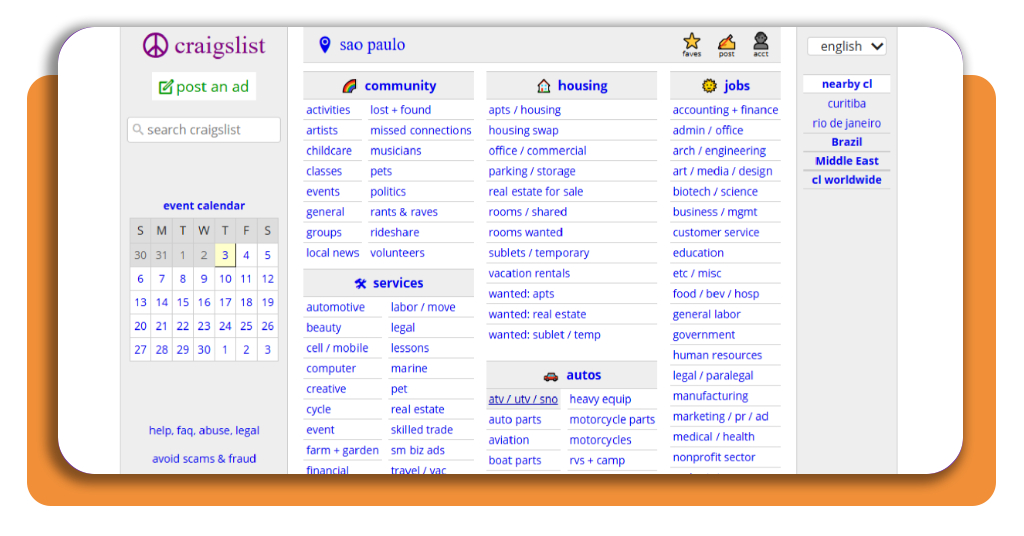Open human resources jobs link
This screenshot has width=1024, height=536.
[x=717, y=355]
